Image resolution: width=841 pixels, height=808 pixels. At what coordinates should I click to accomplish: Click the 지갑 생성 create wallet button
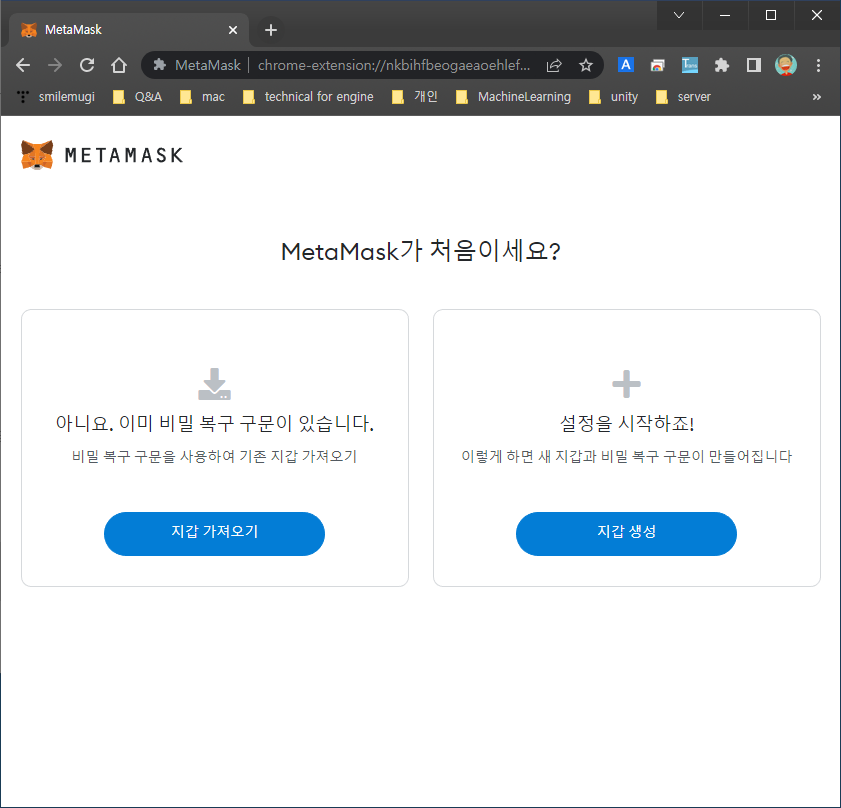626,533
